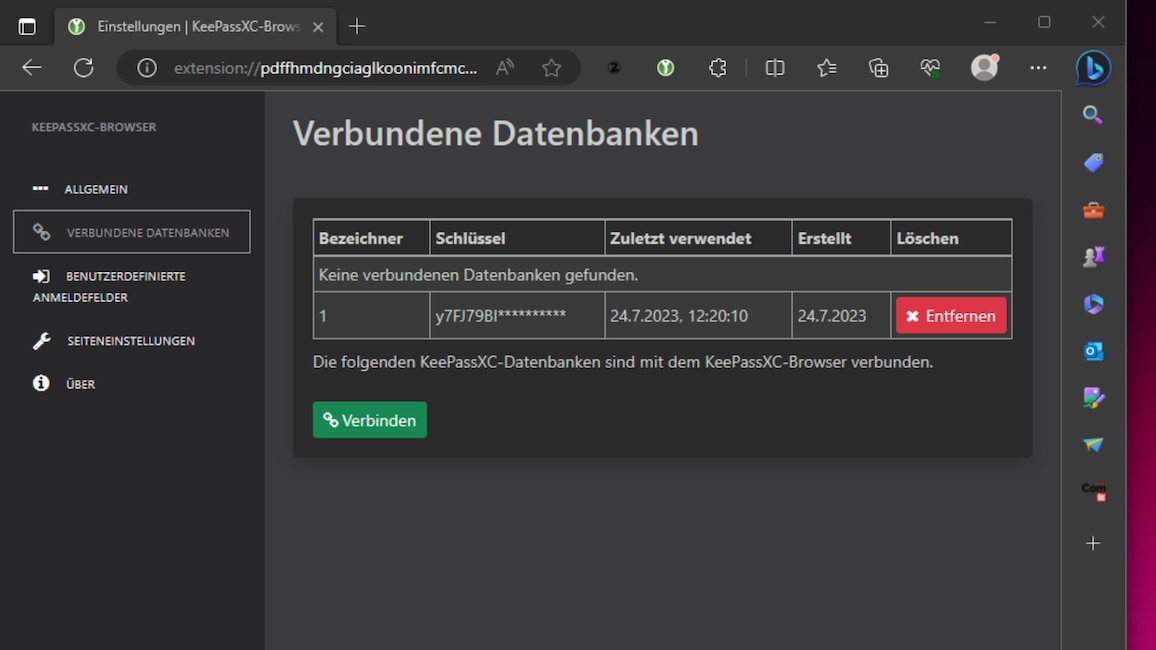The image size is (1156, 650).
Task: Reload the page with the refresh icon
Action: pos(84,67)
